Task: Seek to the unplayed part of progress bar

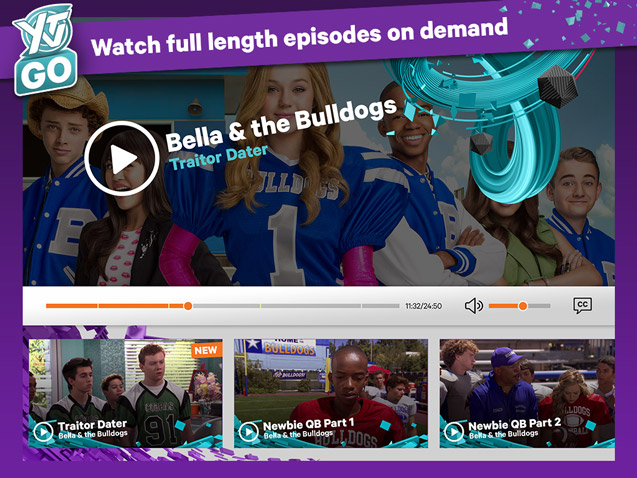Action: click(x=296, y=306)
